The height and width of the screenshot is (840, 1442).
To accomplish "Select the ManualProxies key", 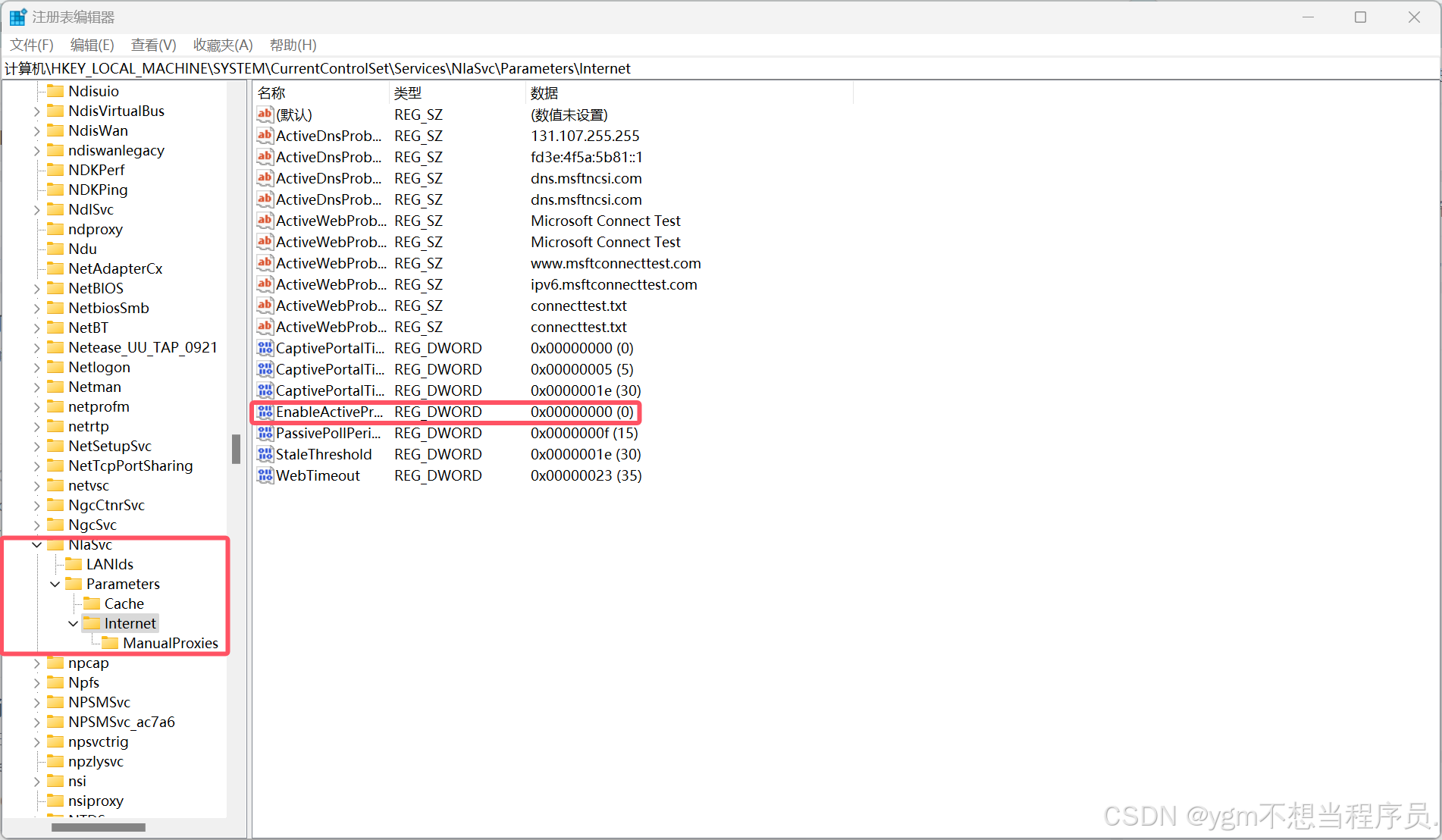I will click(x=171, y=643).
